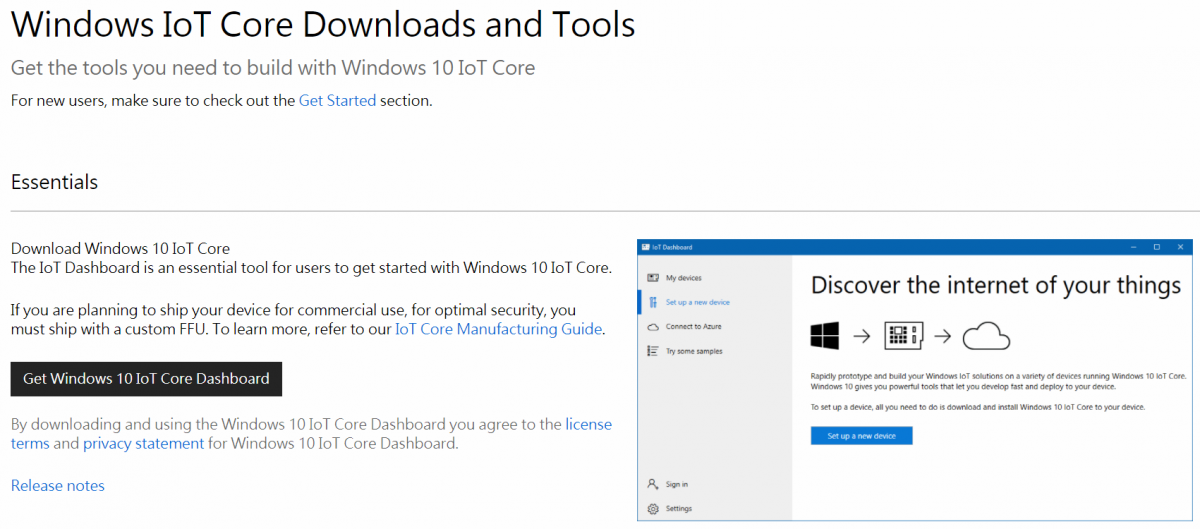Click the Set up a new device sidebar icon

coord(653,302)
